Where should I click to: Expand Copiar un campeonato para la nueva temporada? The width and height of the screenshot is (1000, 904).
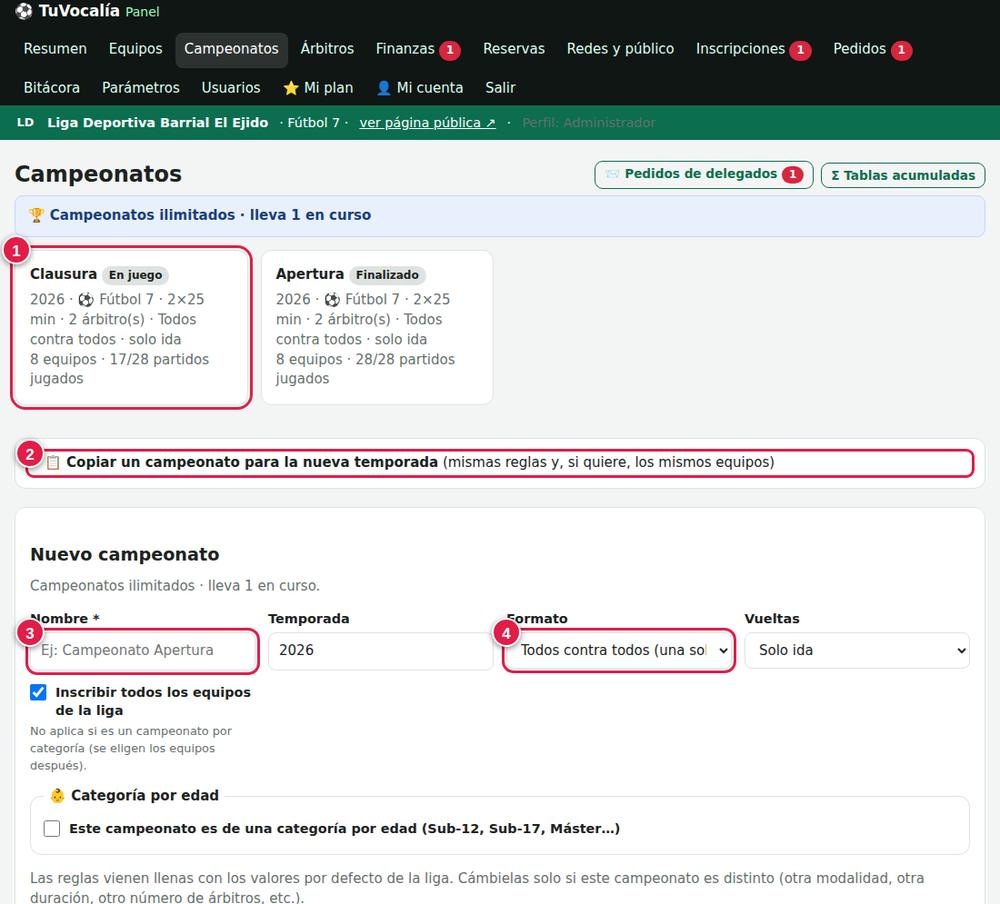point(499,463)
